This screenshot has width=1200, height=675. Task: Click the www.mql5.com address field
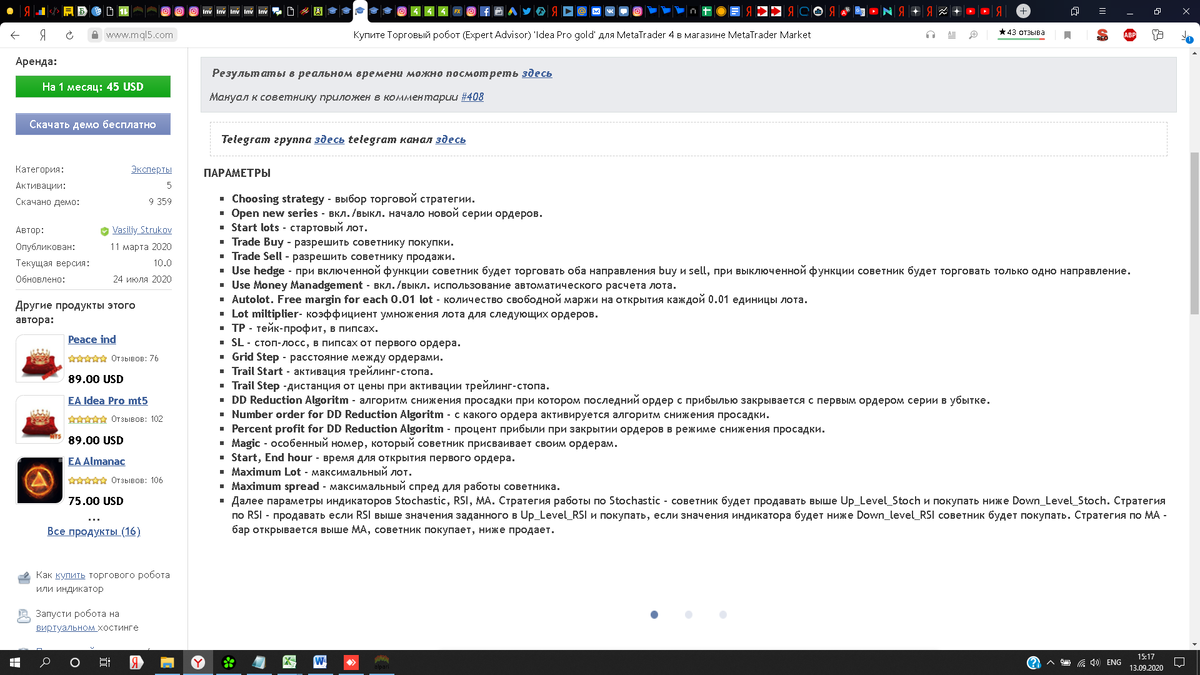pos(140,34)
